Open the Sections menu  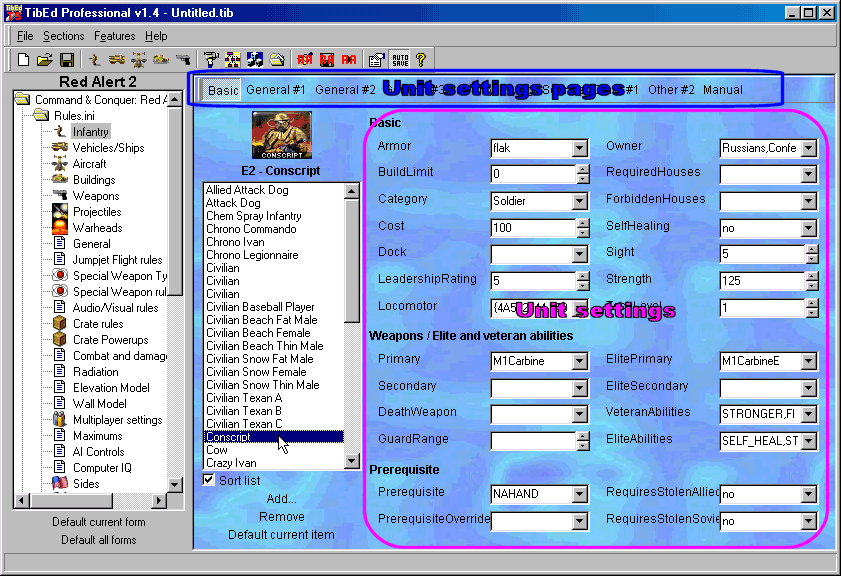(63, 36)
